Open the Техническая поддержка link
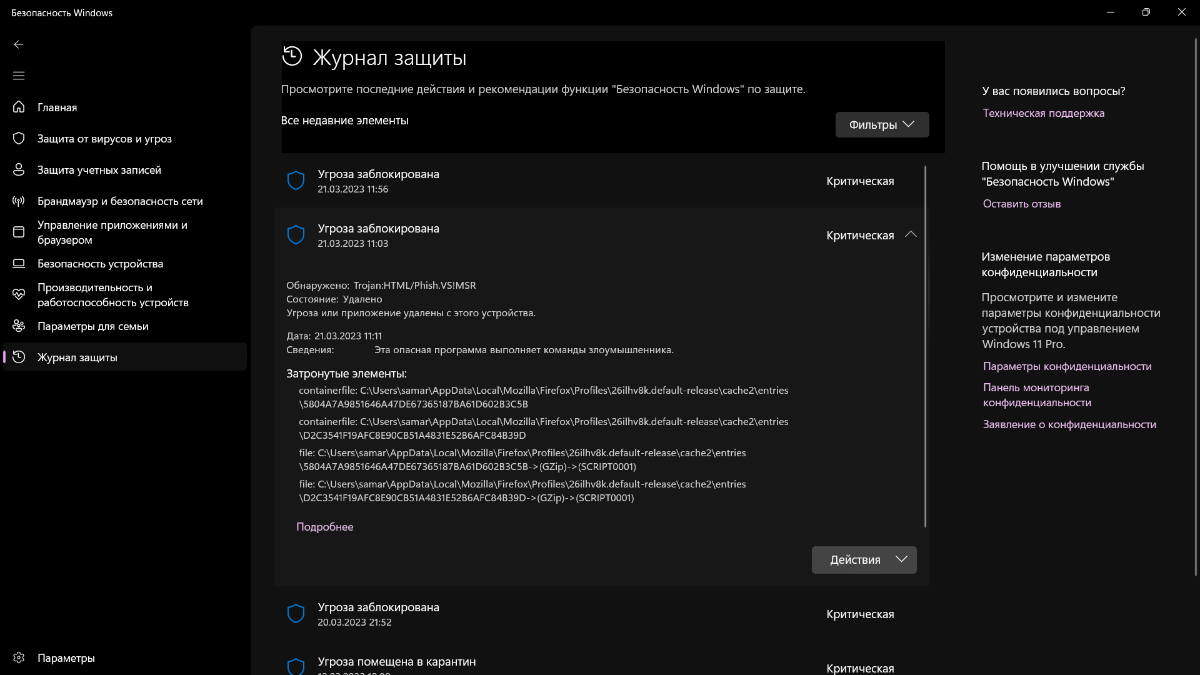 coord(1043,114)
